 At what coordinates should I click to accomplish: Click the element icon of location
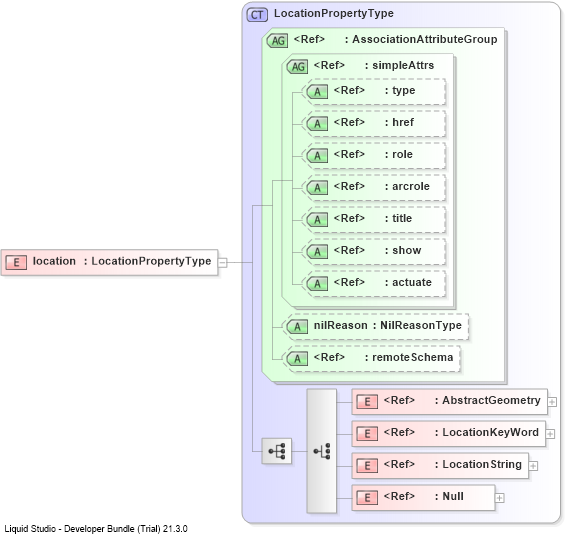(x=16, y=262)
